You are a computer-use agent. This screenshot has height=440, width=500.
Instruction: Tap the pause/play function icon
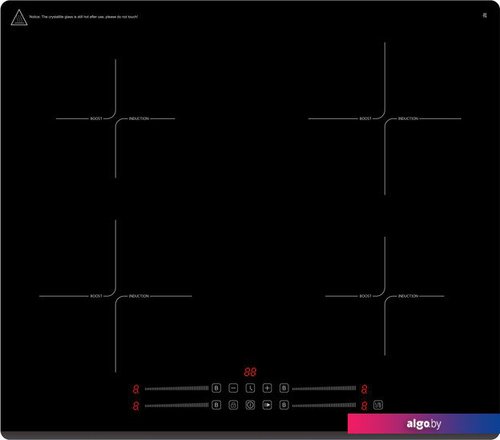[267, 405]
